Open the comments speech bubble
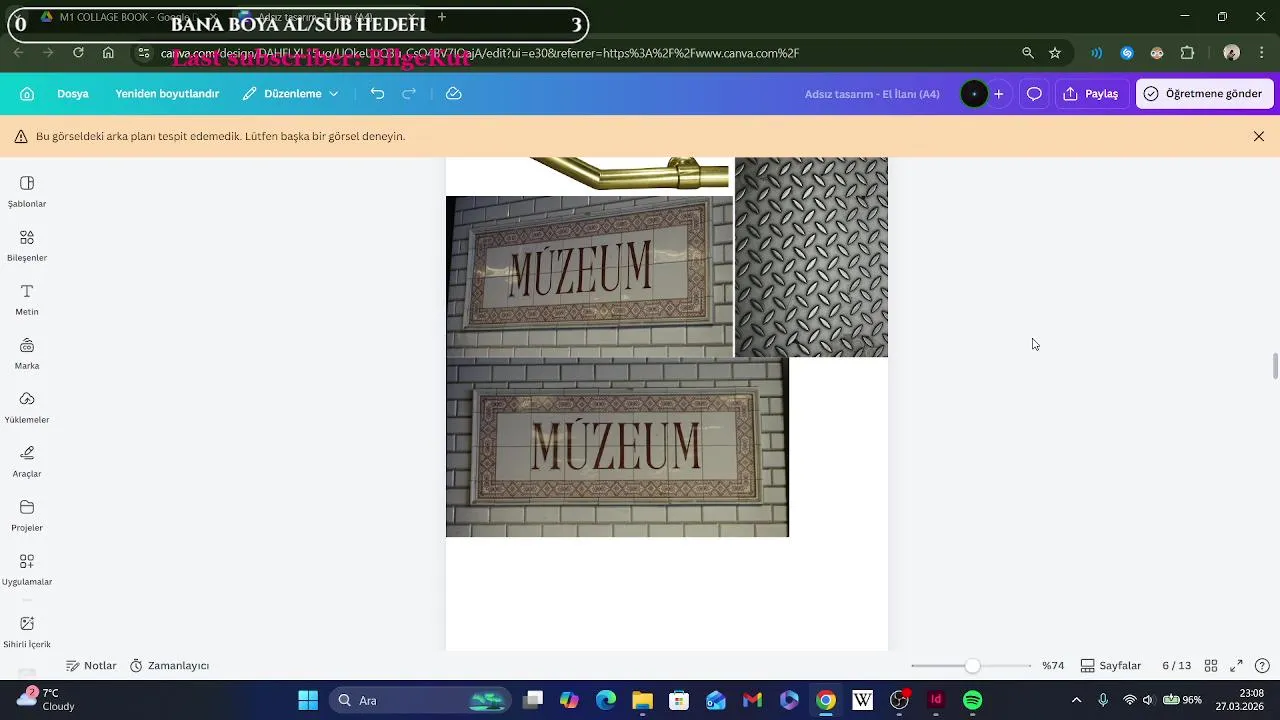Viewport: 1280px width, 720px height. coord(1034,94)
